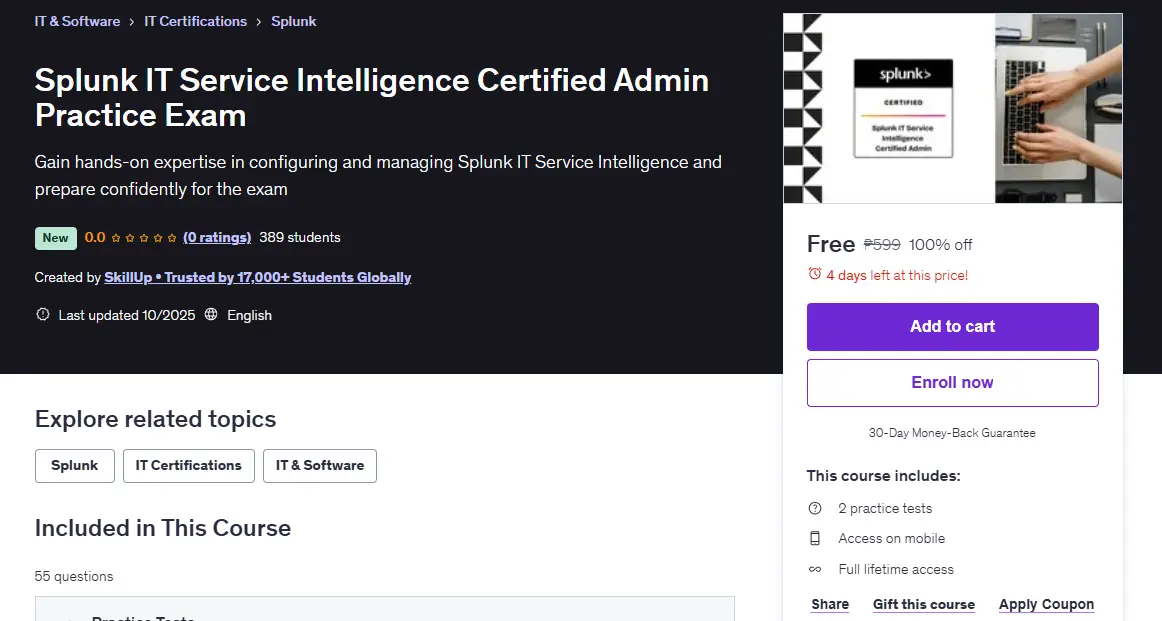Click the globe language icon
This screenshot has width=1162, height=621.
point(211,314)
